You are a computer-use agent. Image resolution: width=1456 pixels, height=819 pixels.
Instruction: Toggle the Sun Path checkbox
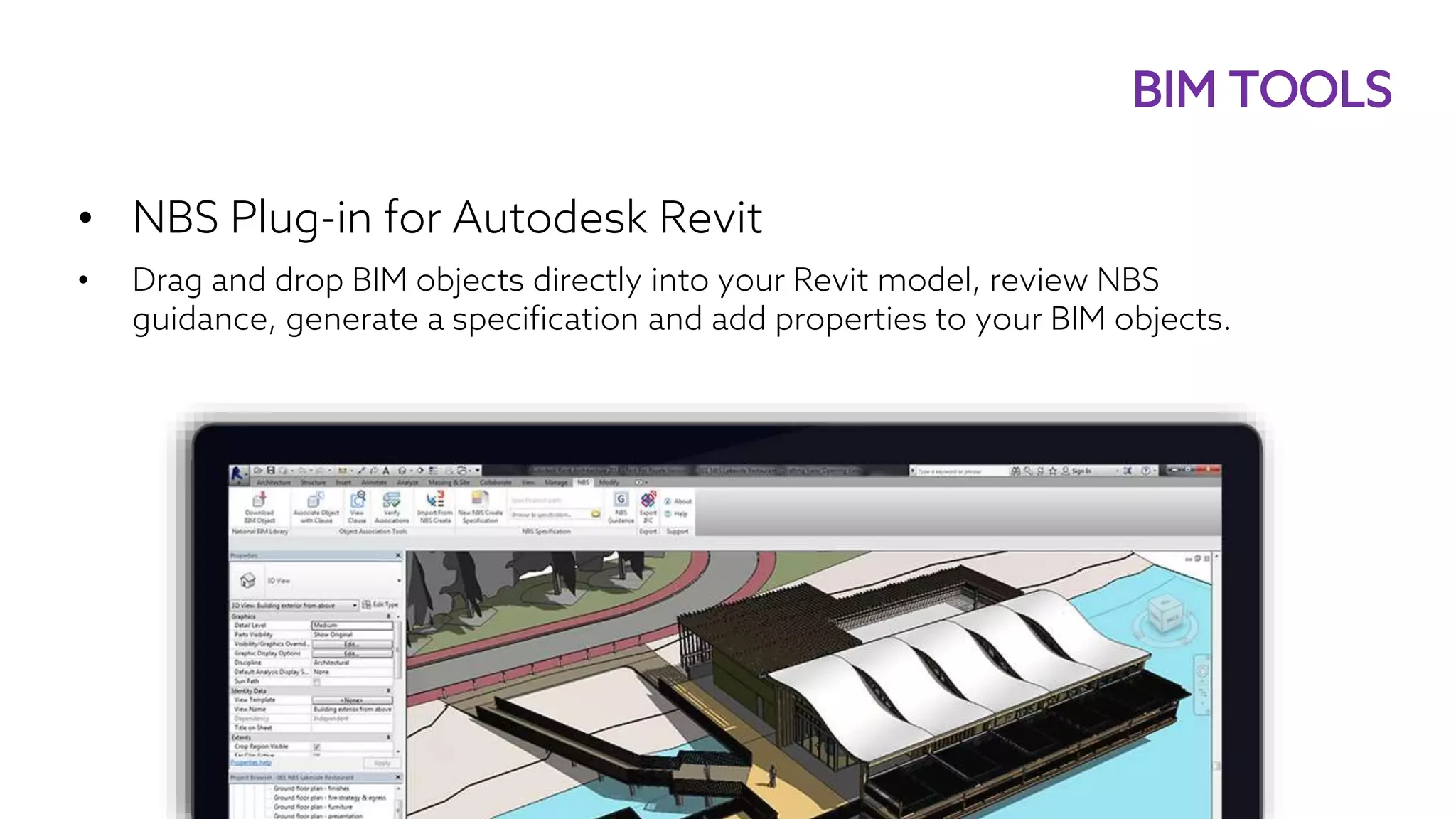[317, 682]
